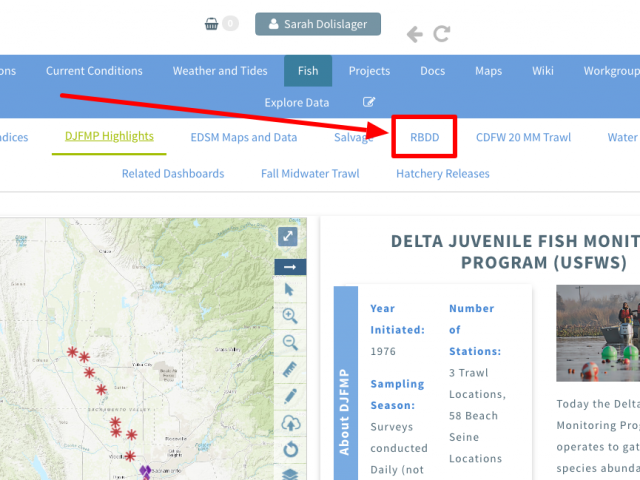Open the Sarah Dolislager user menu
The image size is (640, 480).
318,24
